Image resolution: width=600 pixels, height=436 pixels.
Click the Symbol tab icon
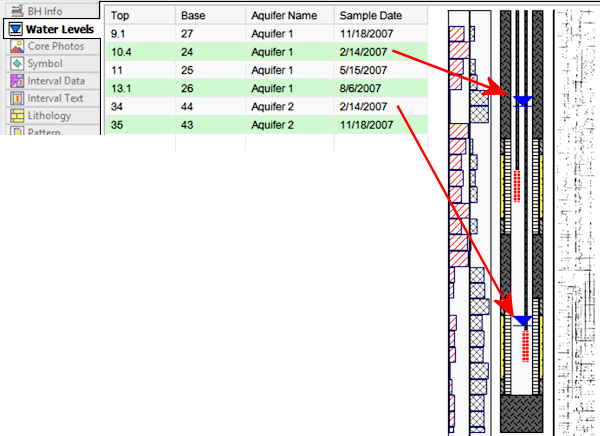17,64
